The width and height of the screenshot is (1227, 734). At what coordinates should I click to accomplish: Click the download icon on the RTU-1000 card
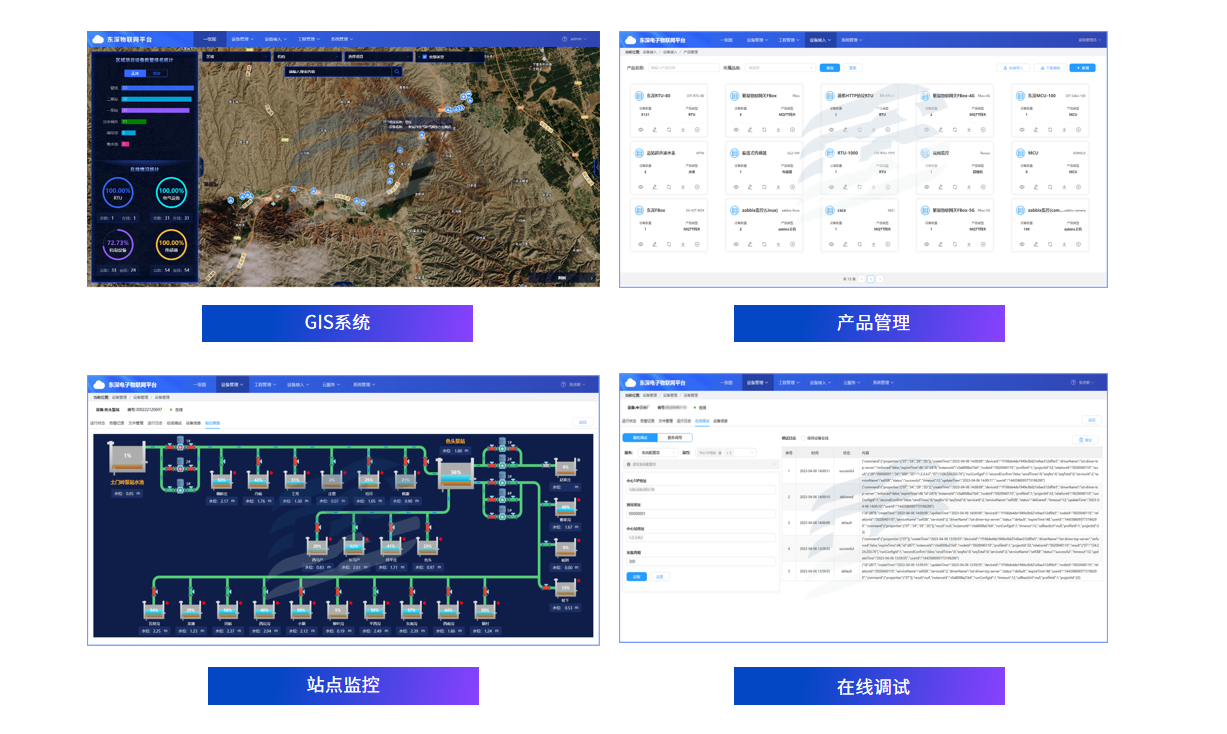pos(873,187)
